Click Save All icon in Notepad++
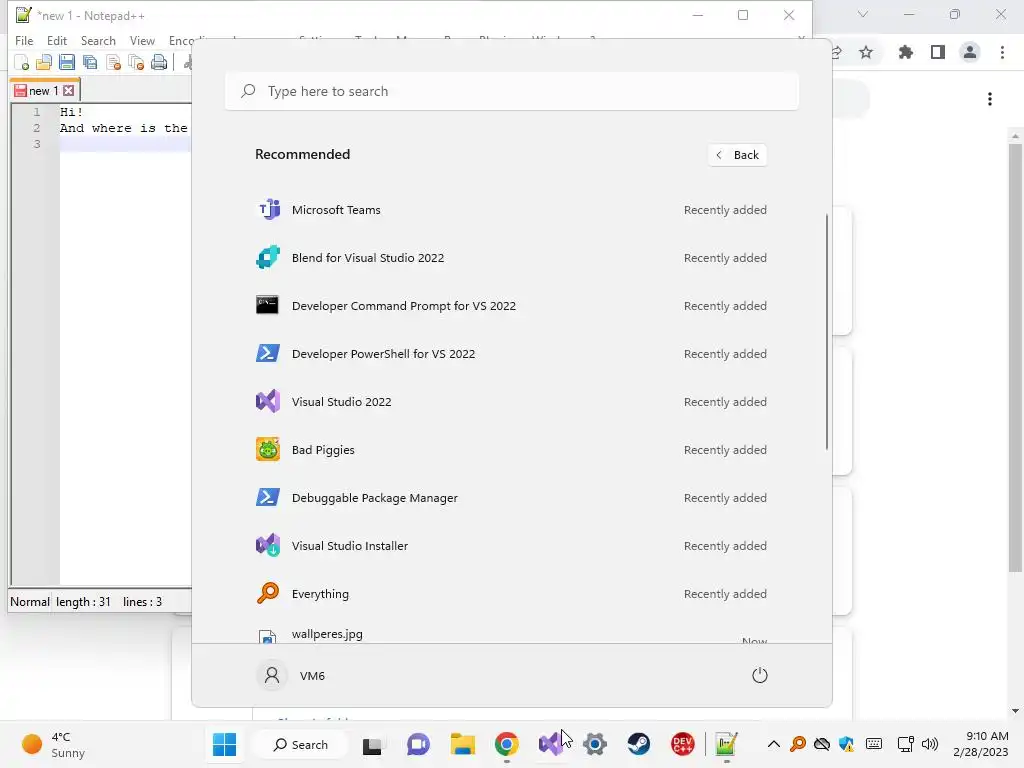 tap(90, 63)
